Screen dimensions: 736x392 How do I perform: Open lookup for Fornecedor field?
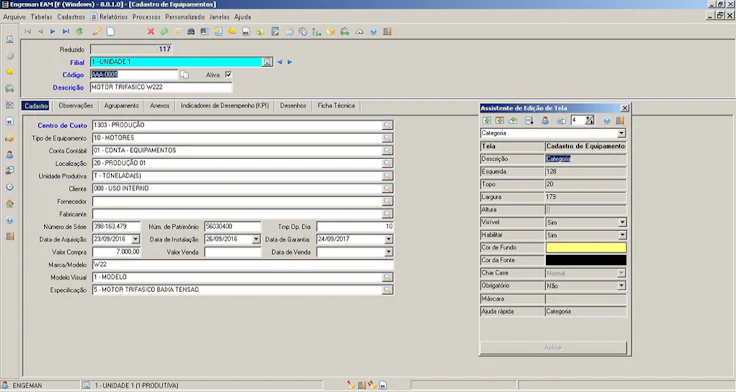click(x=387, y=201)
